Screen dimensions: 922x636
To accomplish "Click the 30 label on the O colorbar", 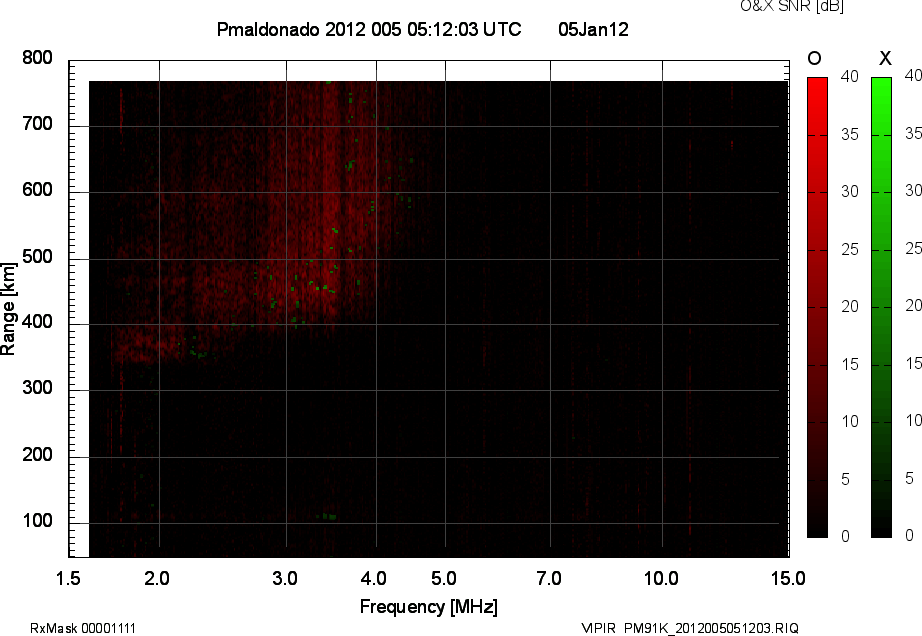I will [850, 192].
